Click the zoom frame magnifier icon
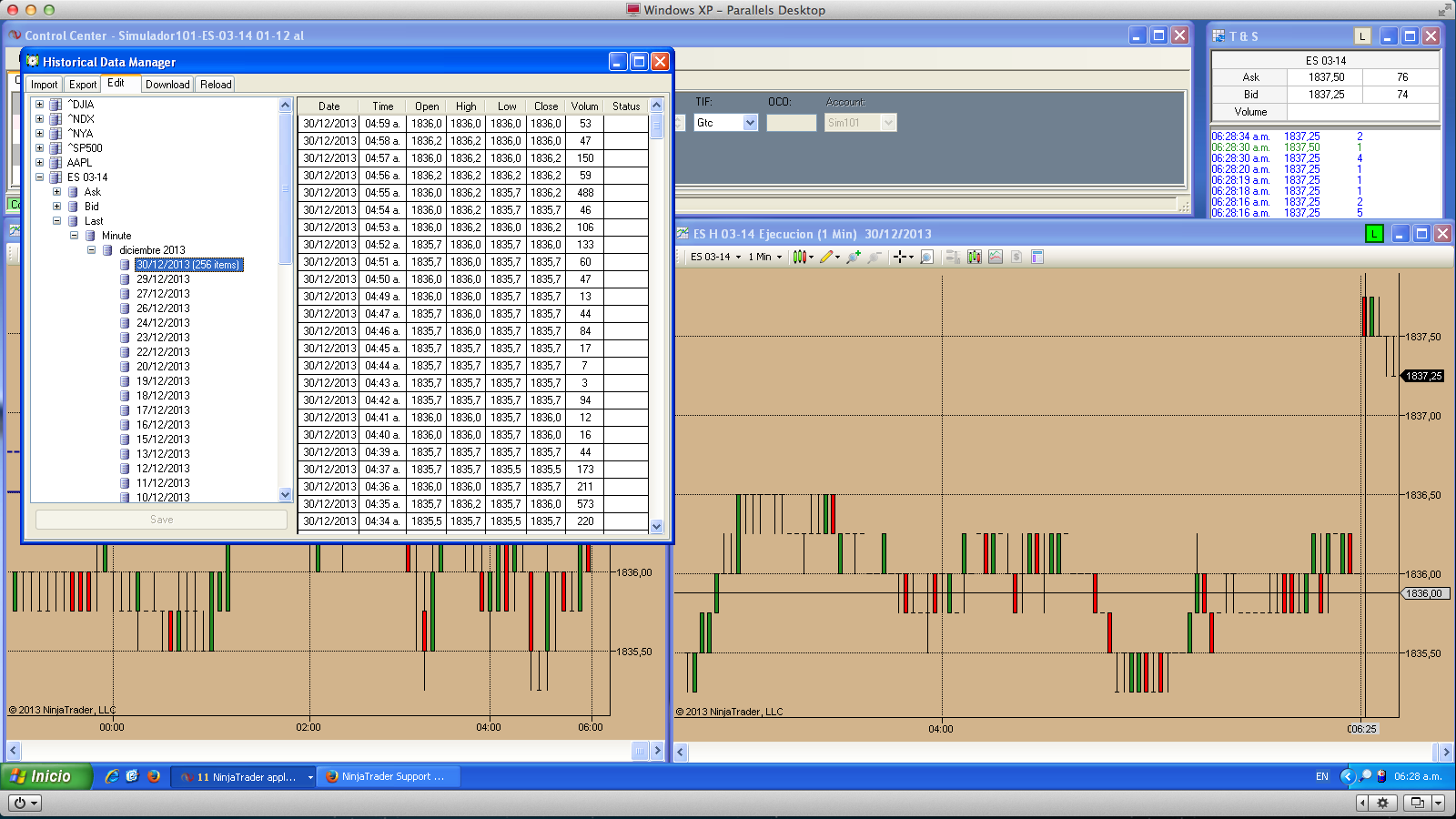Screen dimensions: 1456x819 coord(926,257)
